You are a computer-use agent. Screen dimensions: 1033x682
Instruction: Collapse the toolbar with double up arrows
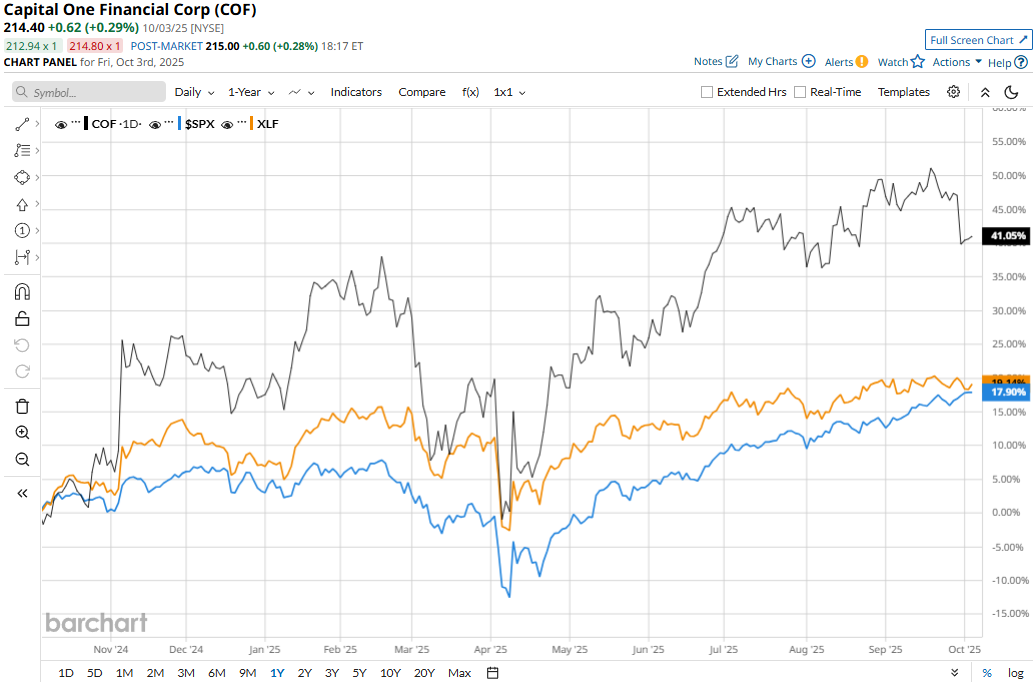985,92
